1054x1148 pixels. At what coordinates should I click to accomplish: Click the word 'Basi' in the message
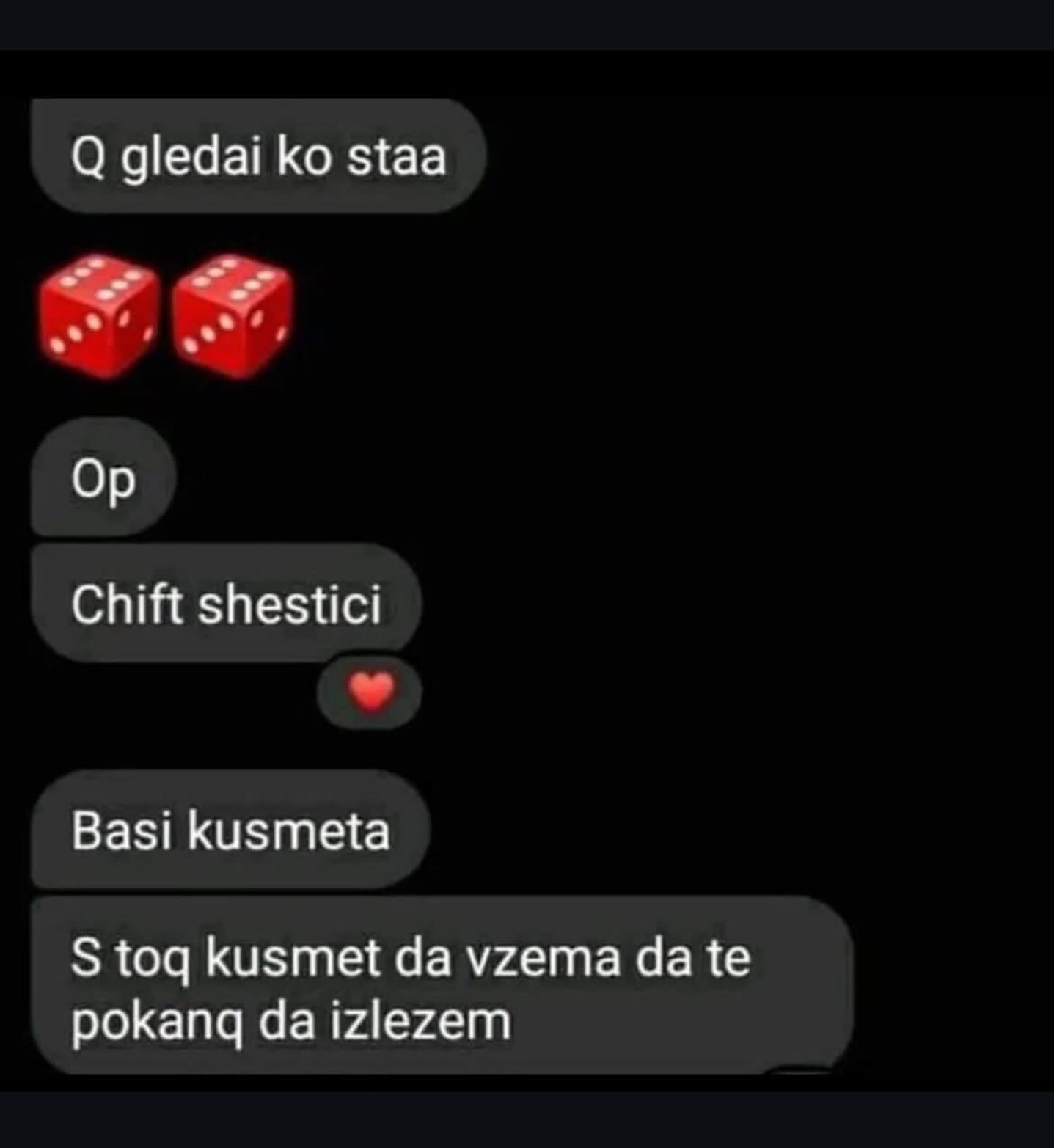[x=121, y=830]
